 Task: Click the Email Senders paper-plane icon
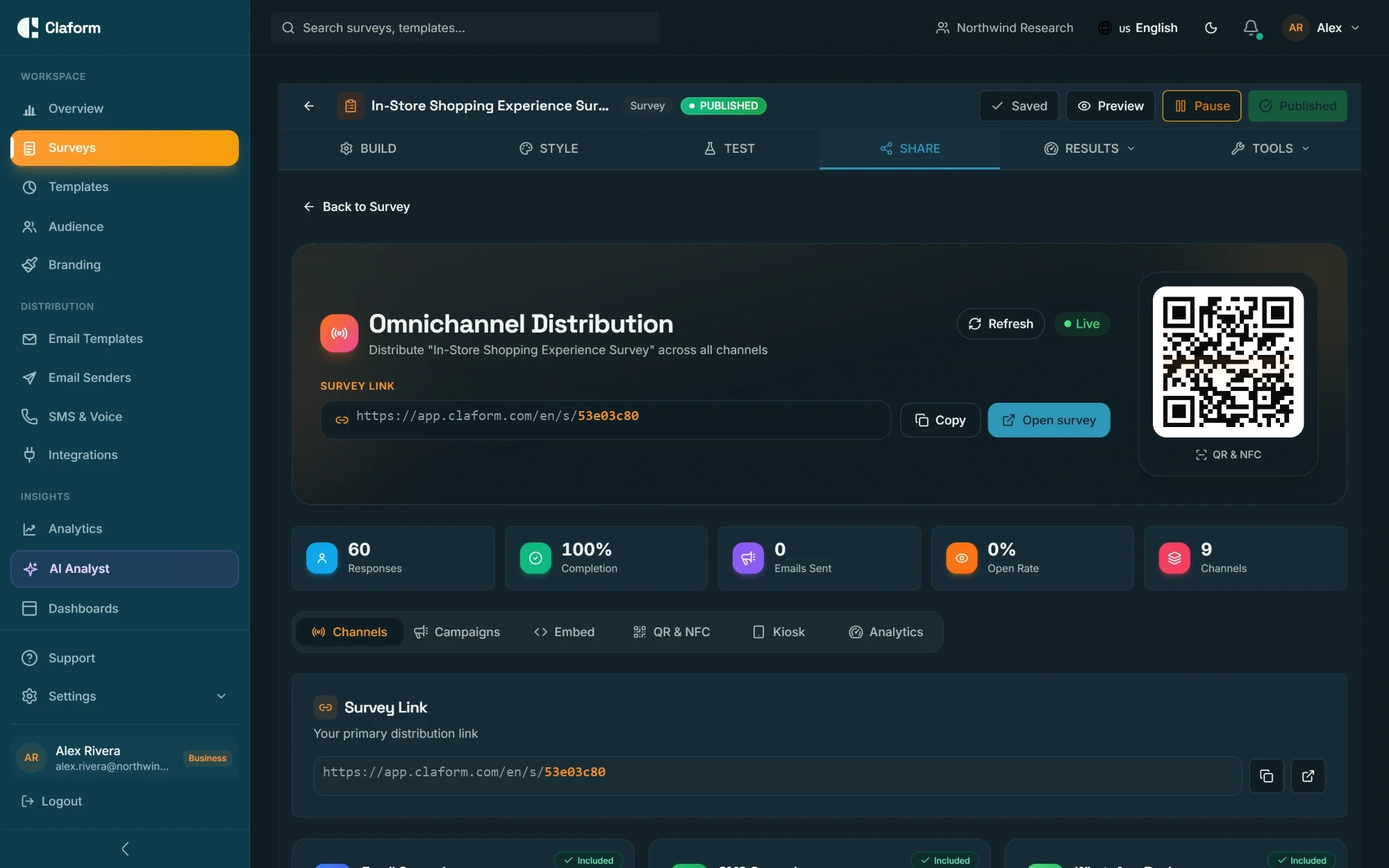[x=29, y=378]
